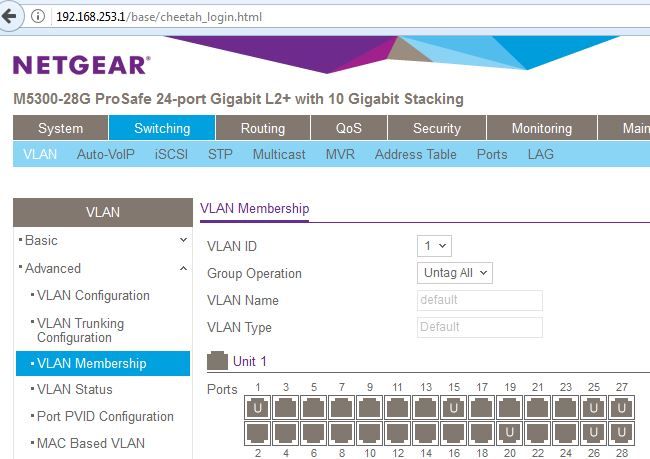Toggle port 7 membership

coord(342,407)
